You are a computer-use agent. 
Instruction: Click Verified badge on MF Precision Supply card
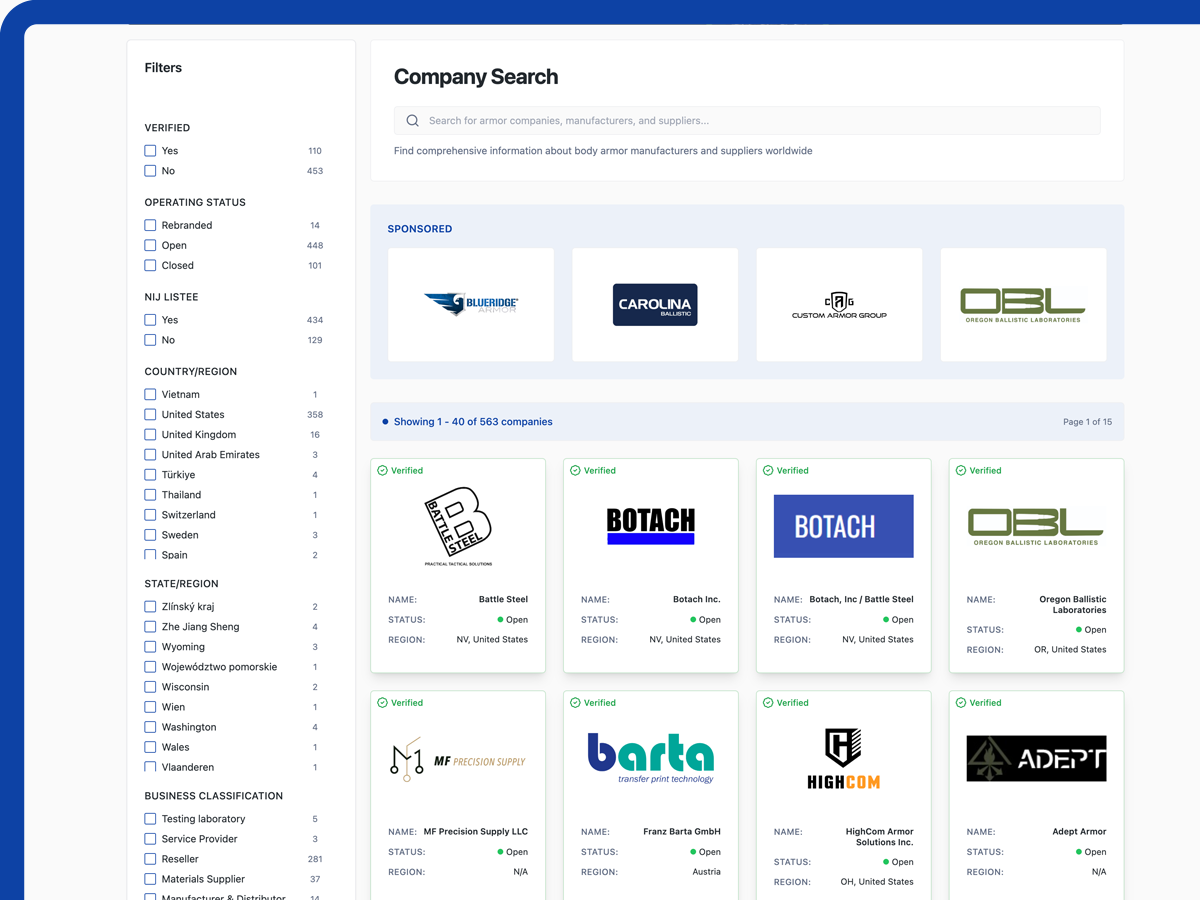click(400, 703)
